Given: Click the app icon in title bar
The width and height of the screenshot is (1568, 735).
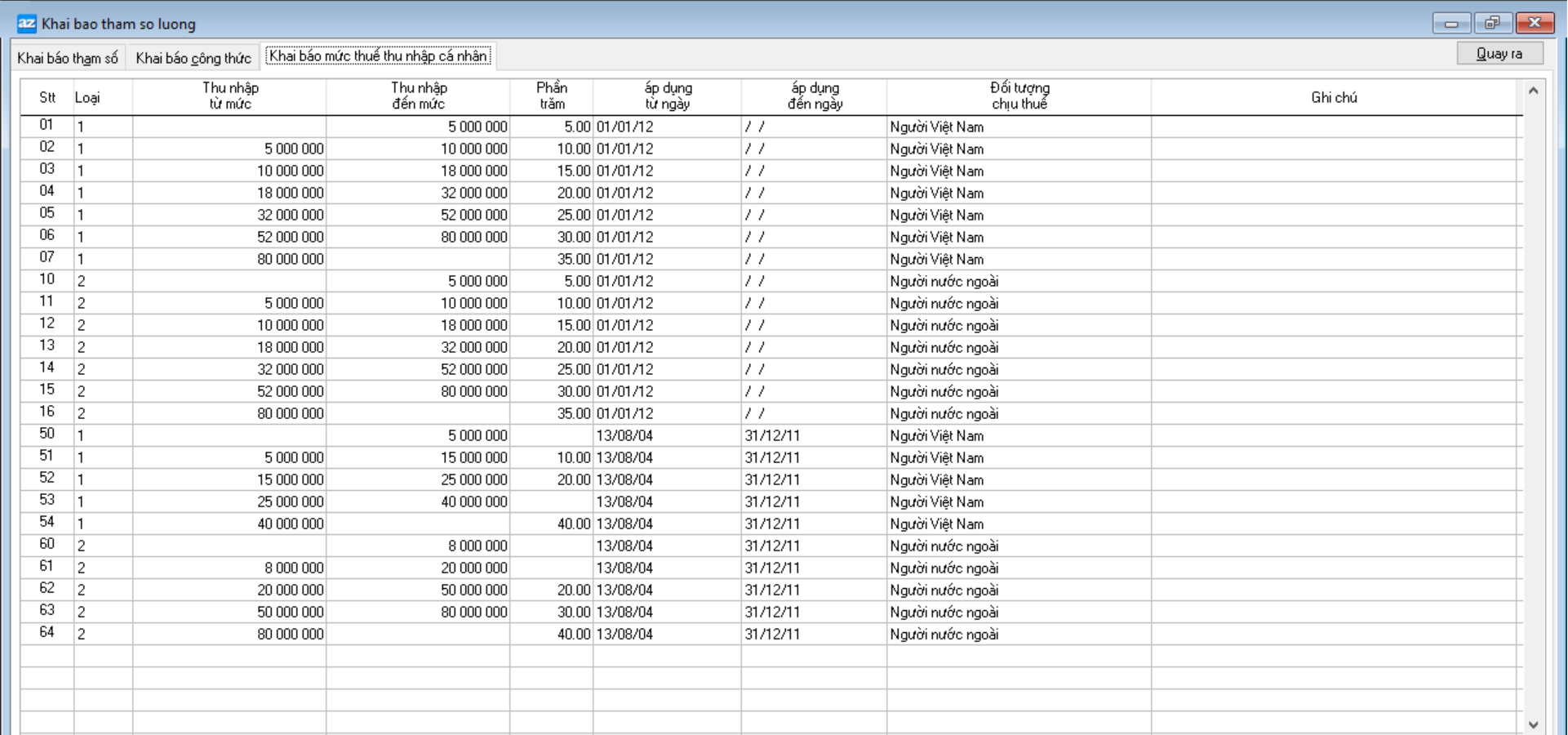Looking at the screenshot, I should point(26,23).
